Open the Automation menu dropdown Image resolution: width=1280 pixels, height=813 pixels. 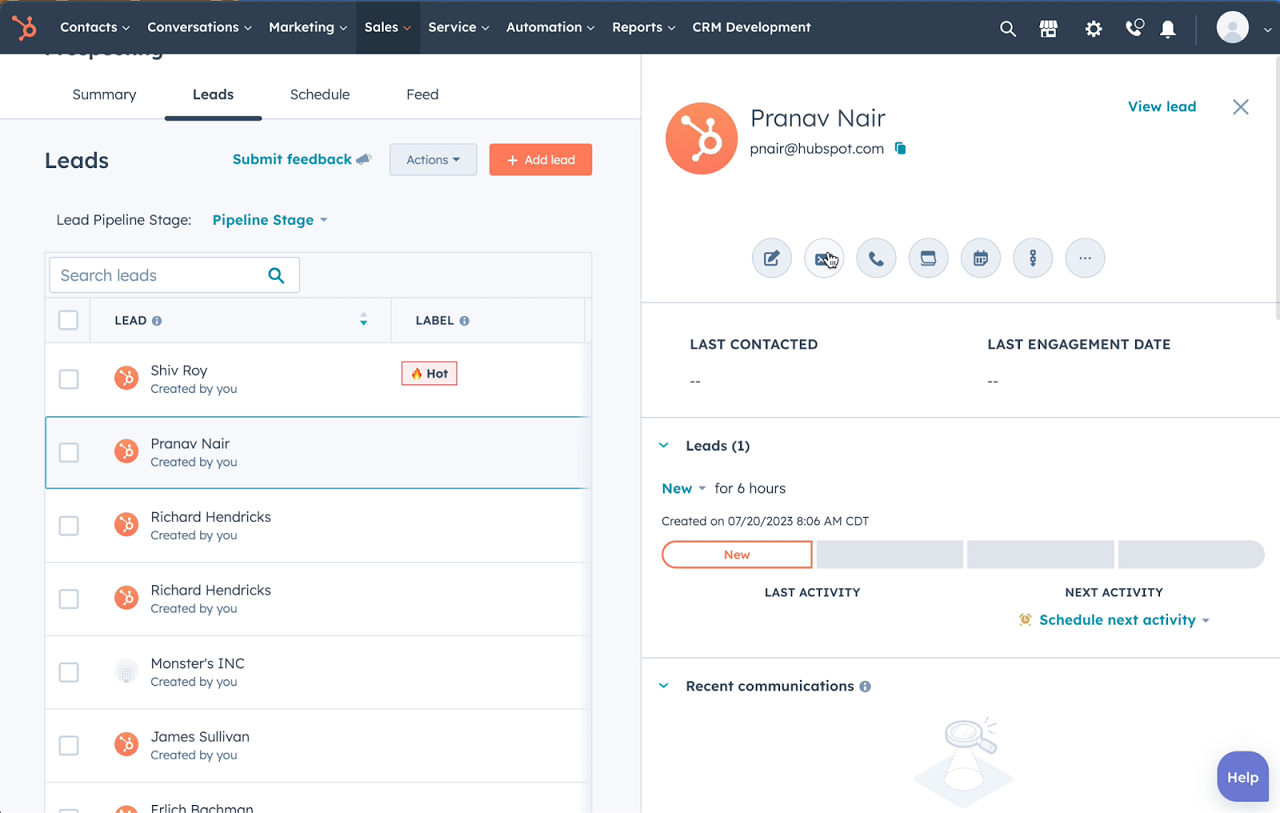[x=550, y=27]
